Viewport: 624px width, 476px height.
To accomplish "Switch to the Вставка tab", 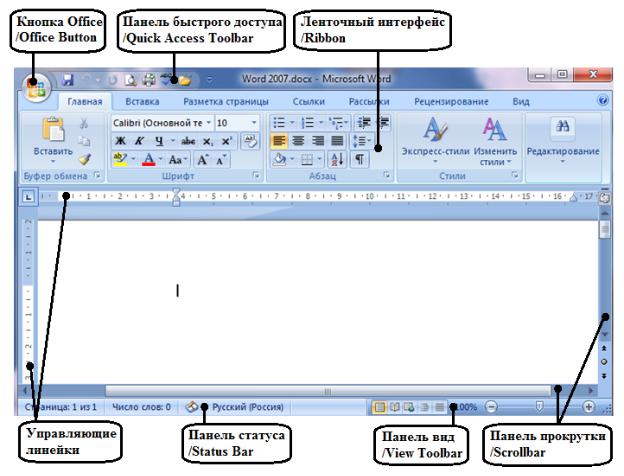I will (x=142, y=101).
